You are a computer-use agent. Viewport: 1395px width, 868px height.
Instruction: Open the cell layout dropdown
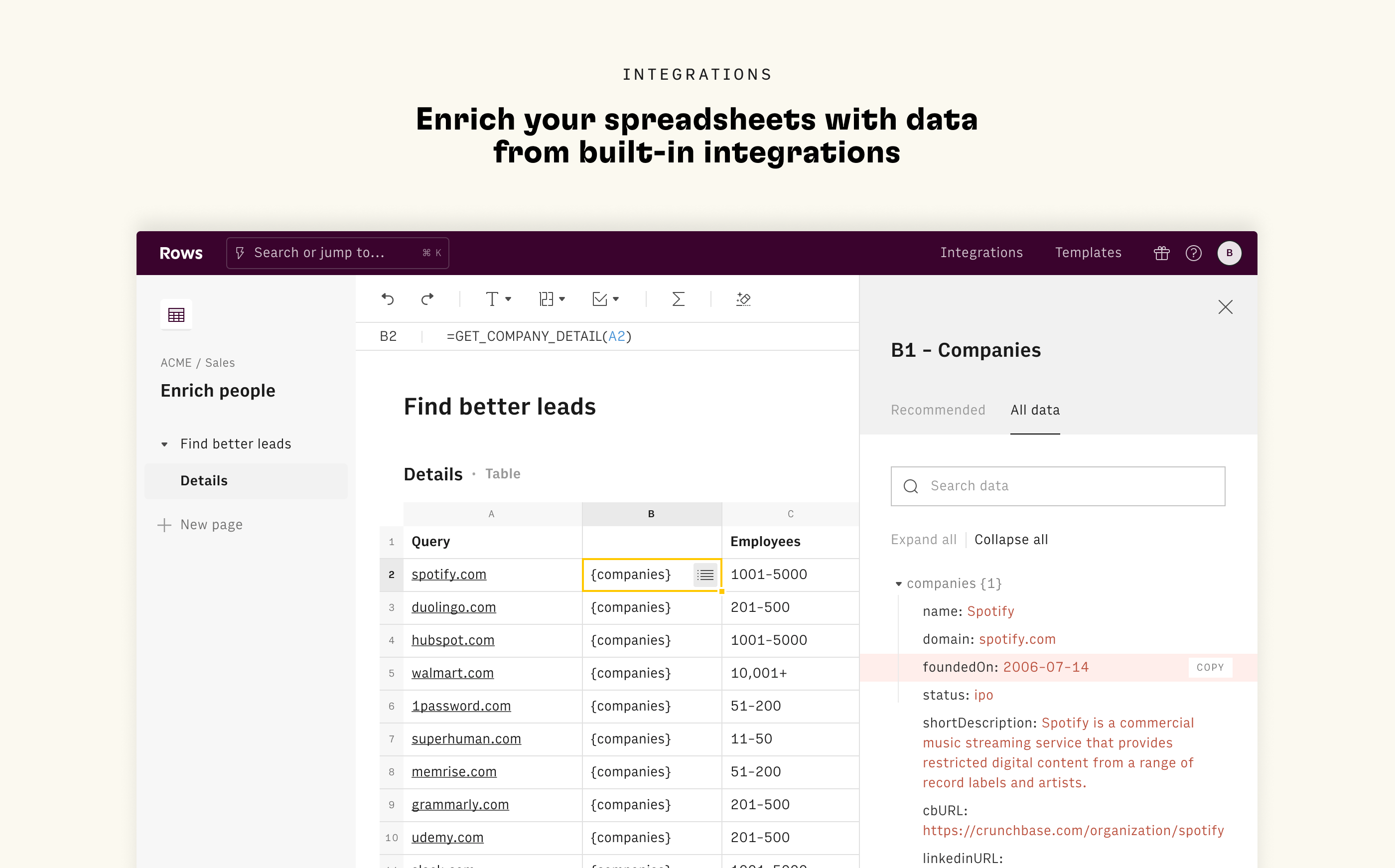pos(552,299)
